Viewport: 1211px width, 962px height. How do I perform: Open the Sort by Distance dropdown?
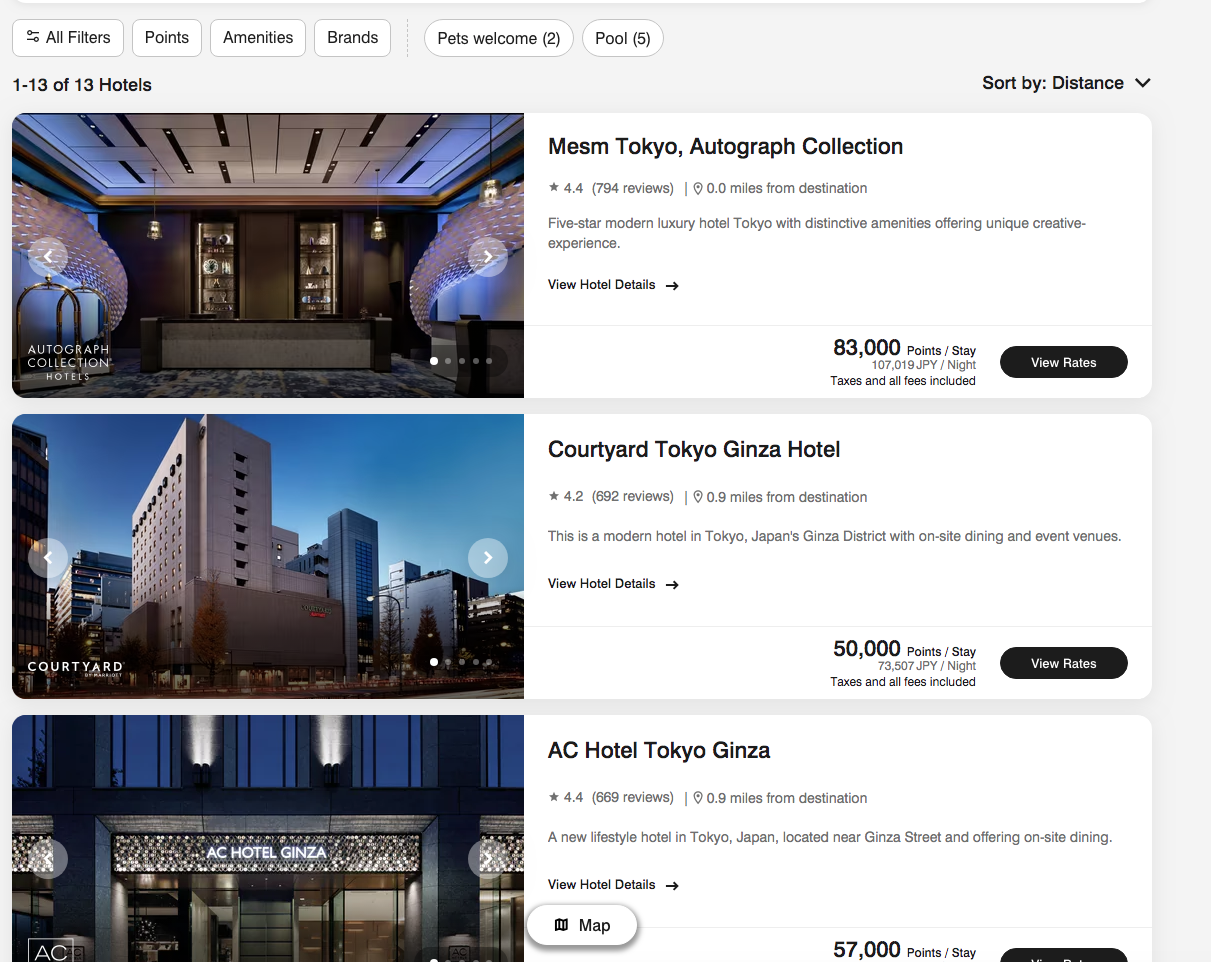coord(1066,83)
